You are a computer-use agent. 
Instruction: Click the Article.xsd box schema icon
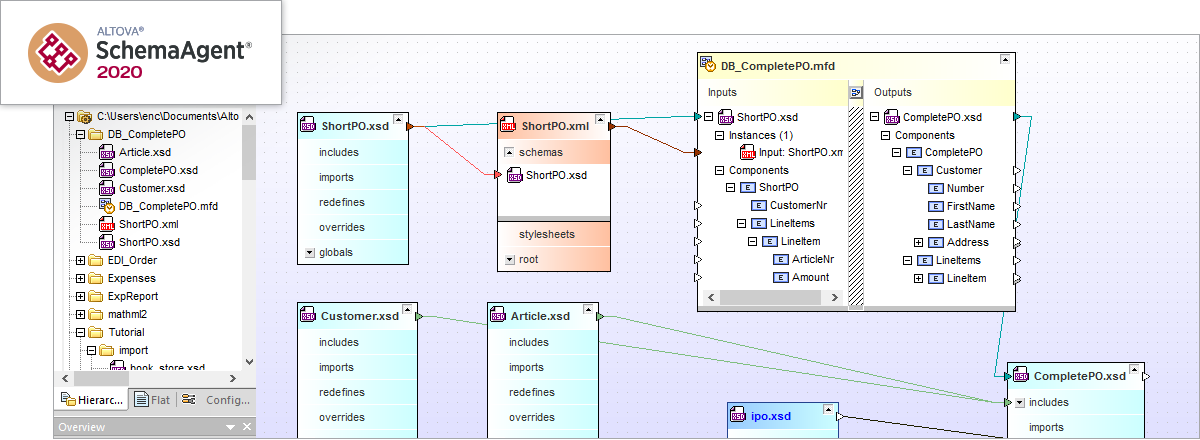498,316
